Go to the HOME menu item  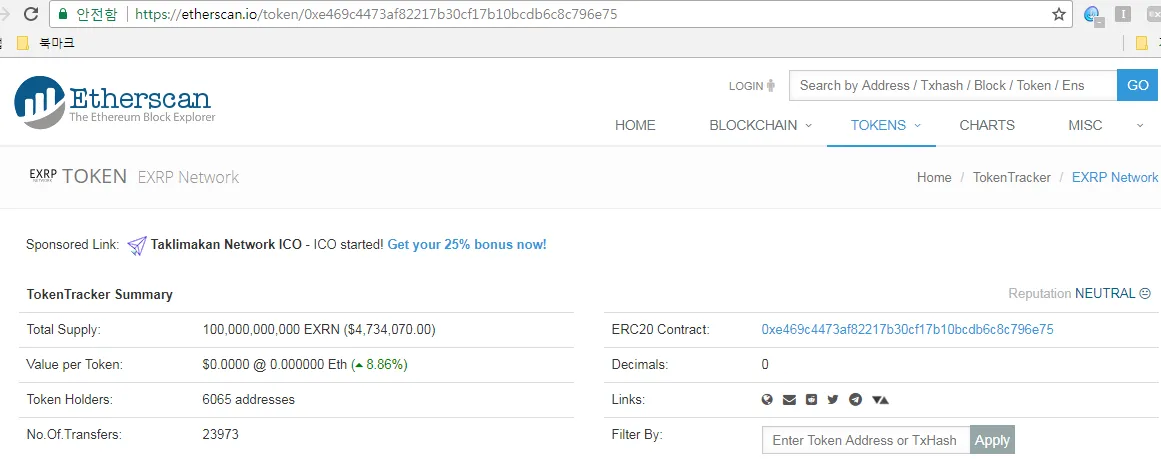[635, 125]
